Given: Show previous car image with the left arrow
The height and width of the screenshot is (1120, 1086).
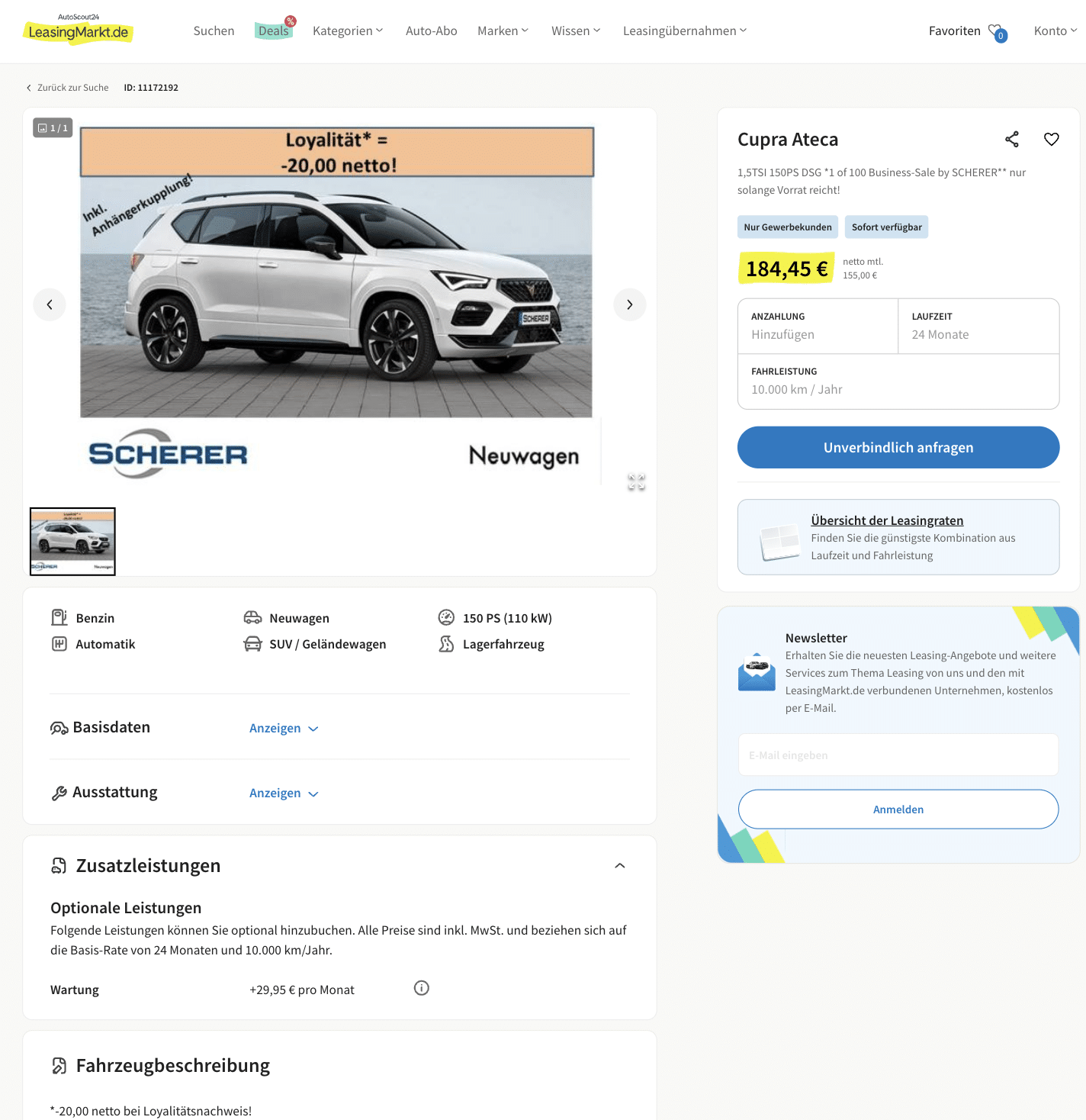Looking at the screenshot, I should pos(50,304).
